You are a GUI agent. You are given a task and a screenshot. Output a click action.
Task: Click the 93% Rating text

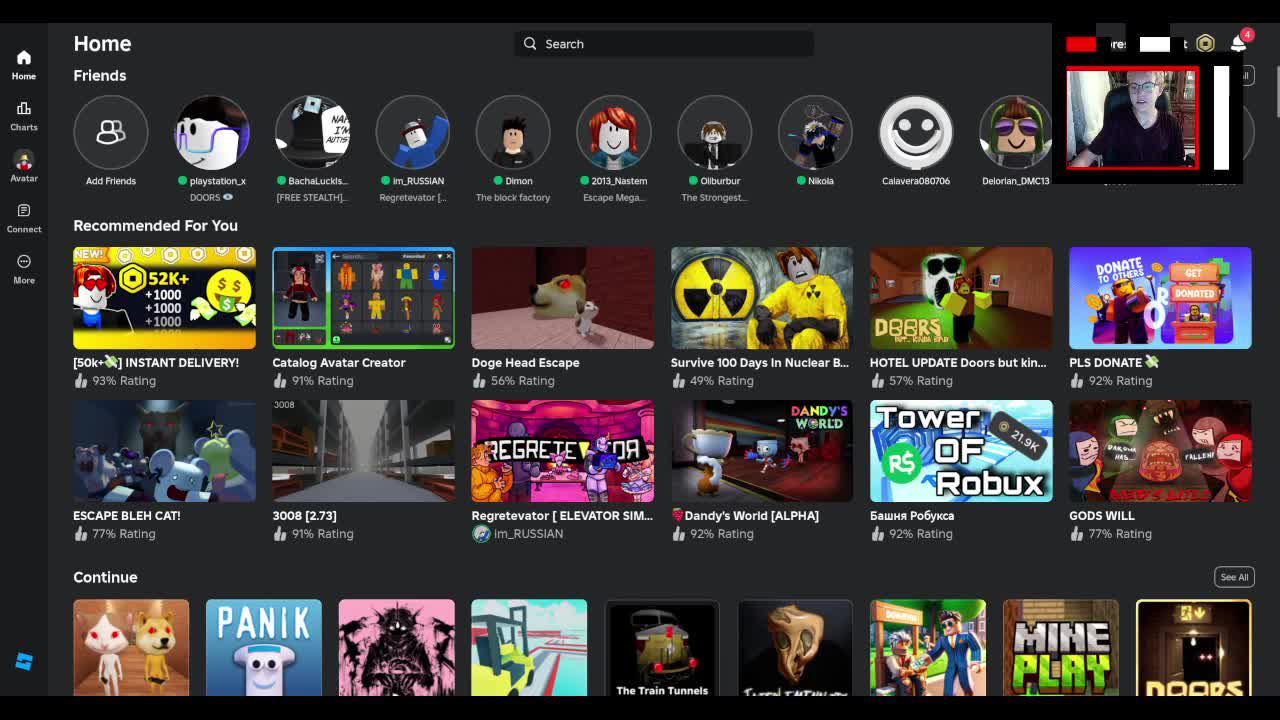tap(124, 381)
